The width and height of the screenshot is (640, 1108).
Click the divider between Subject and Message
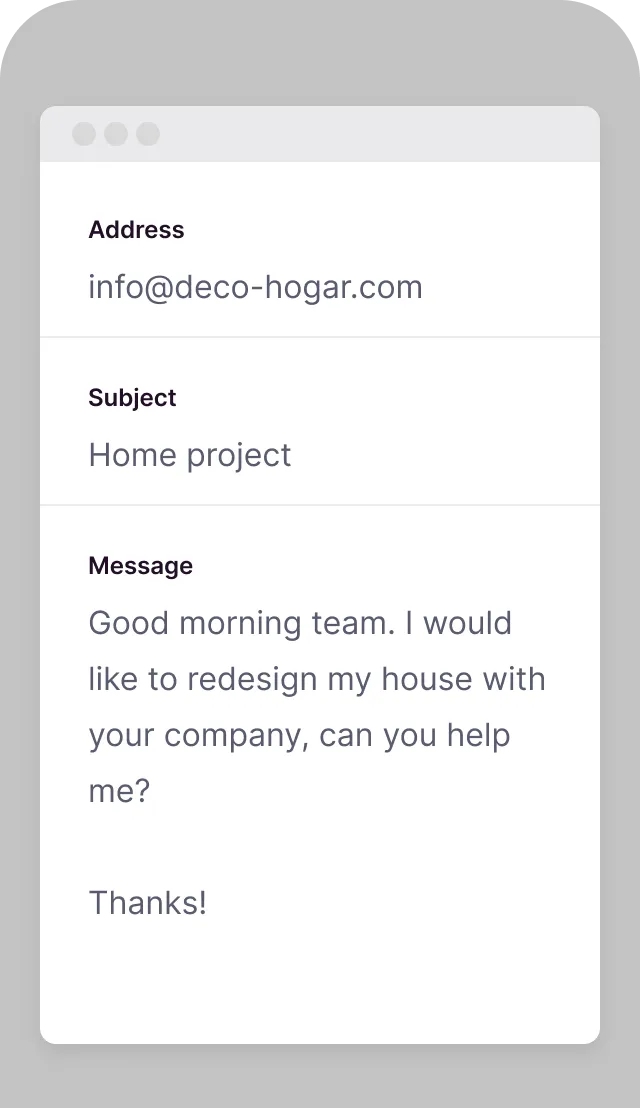pyautogui.click(x=320, y=505)
